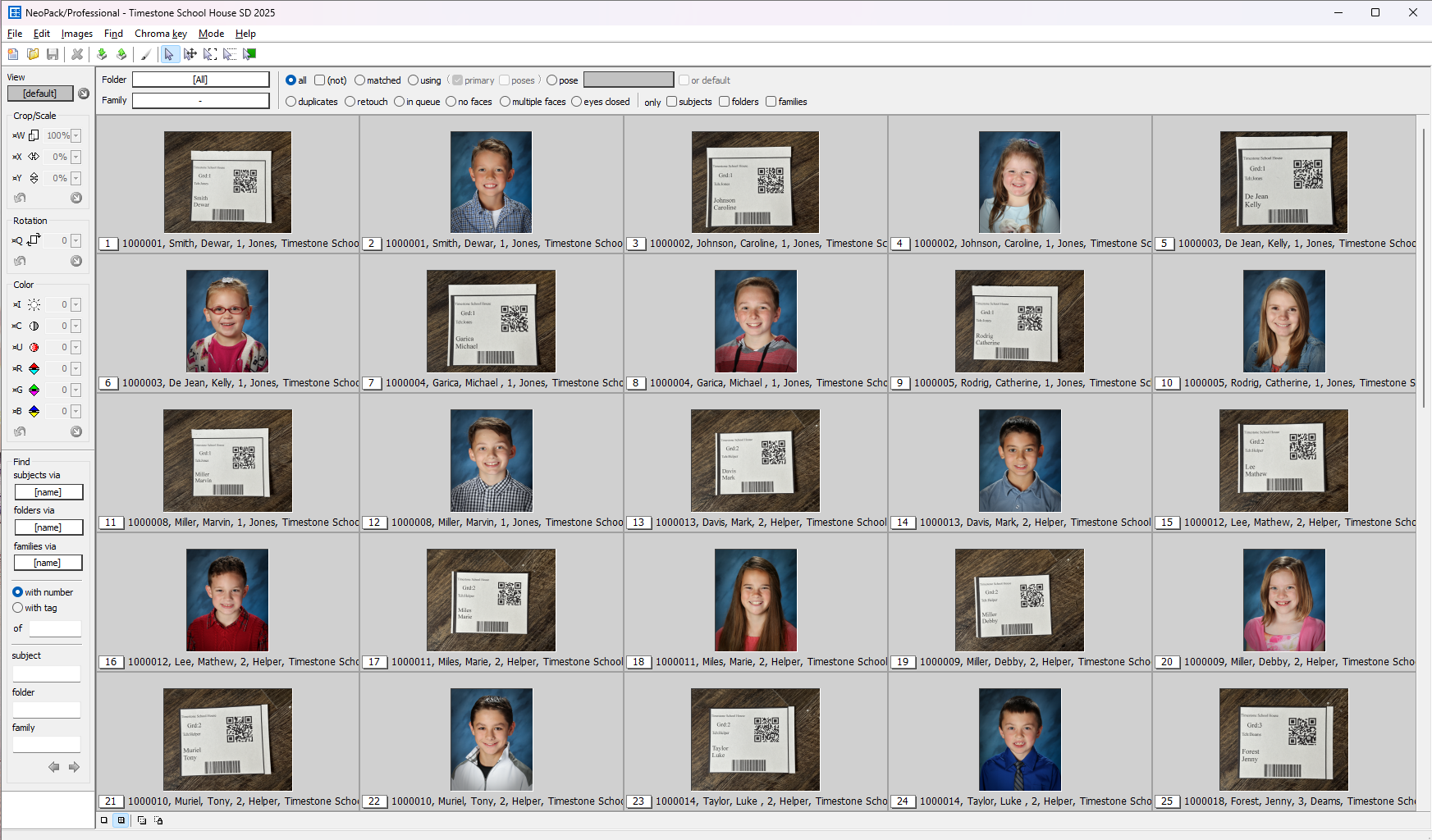Click [name] button under 'subjects via'
Screen dimensions: 1432x840
tap(48, 492)
